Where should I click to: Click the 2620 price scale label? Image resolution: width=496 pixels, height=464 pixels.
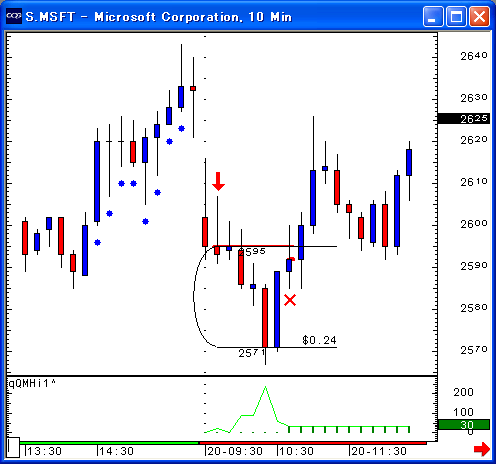click(474, 140)
